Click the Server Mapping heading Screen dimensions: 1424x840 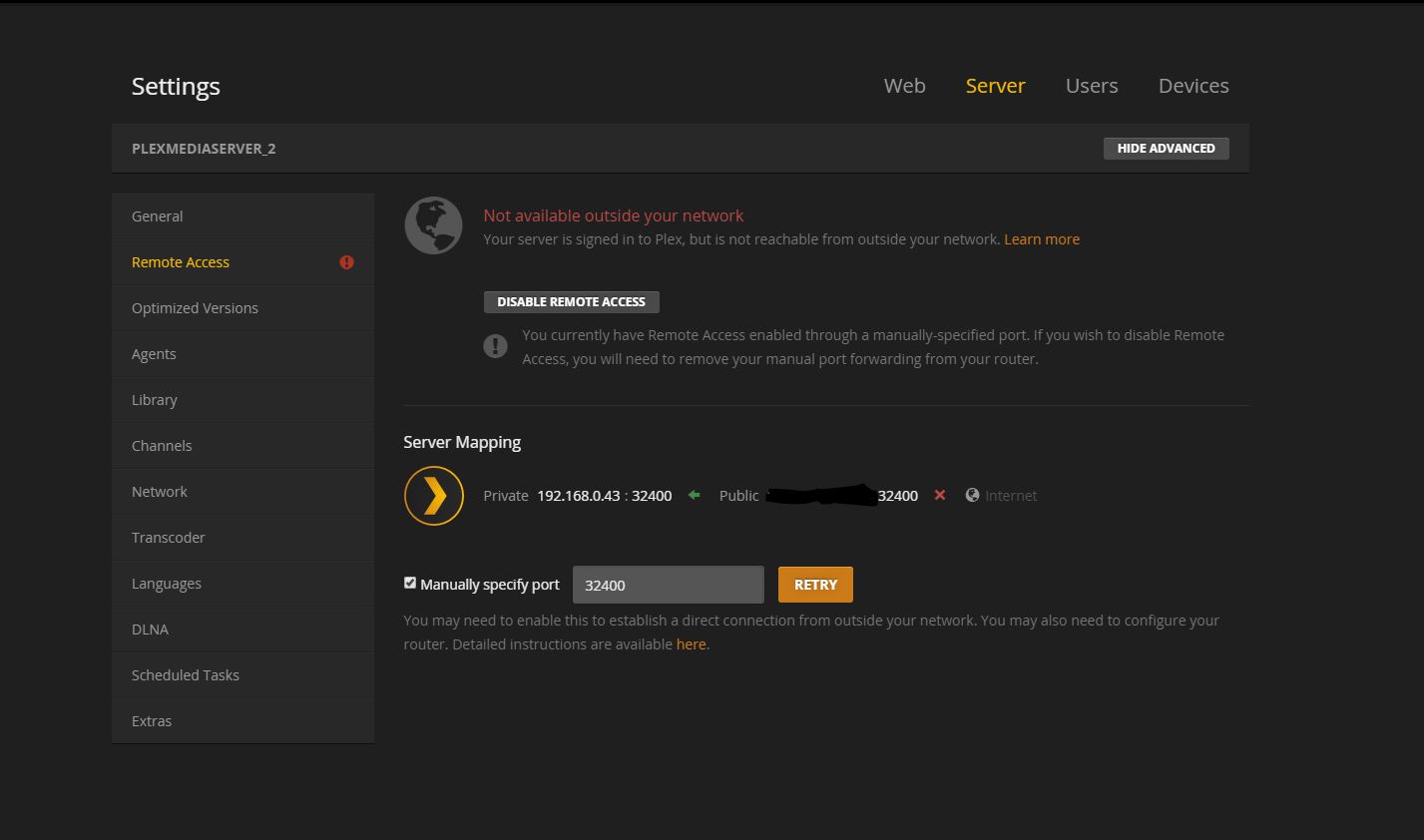462,442
